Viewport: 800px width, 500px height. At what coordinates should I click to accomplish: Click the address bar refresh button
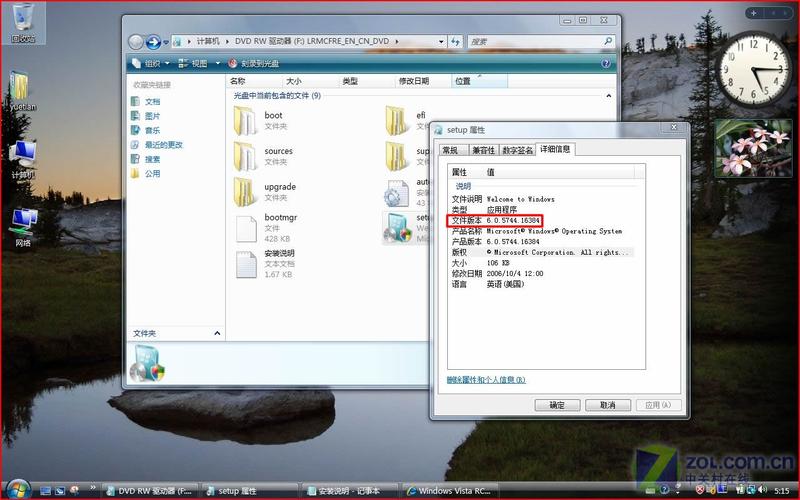(x=455, y=42)
